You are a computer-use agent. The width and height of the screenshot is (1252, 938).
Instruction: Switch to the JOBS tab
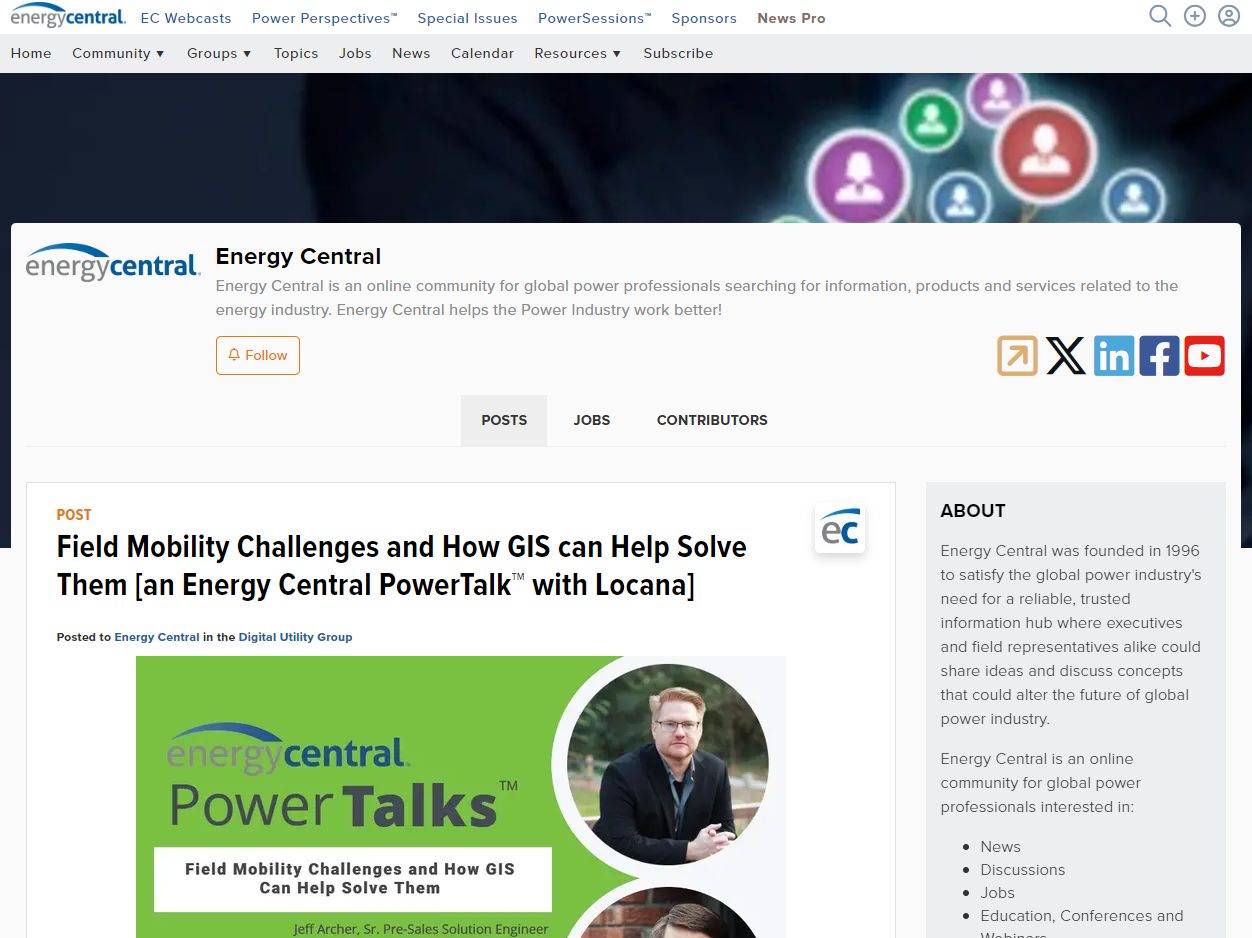click(x=592, y=420)
